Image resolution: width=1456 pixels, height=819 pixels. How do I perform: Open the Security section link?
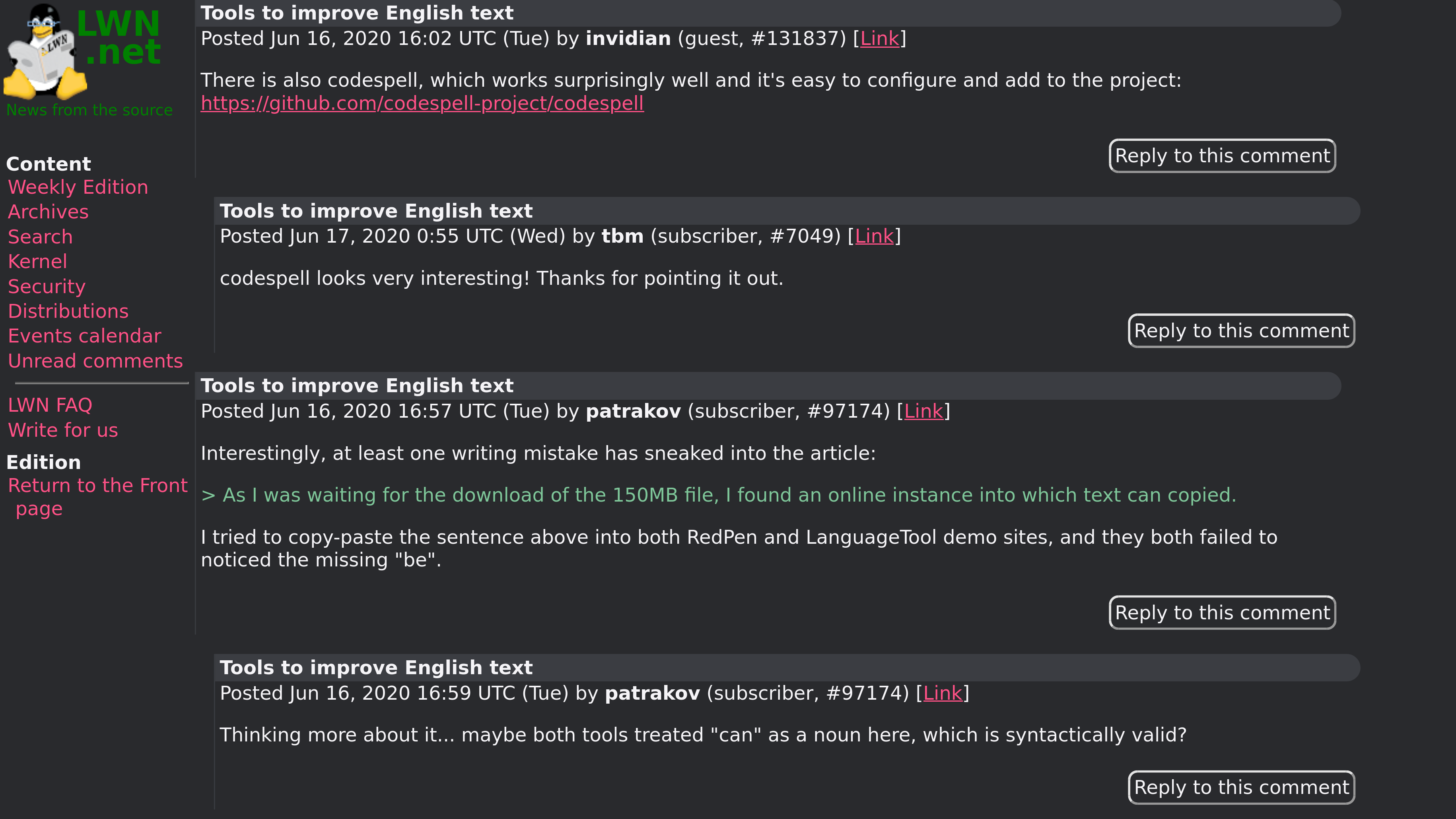click(47, 286)
